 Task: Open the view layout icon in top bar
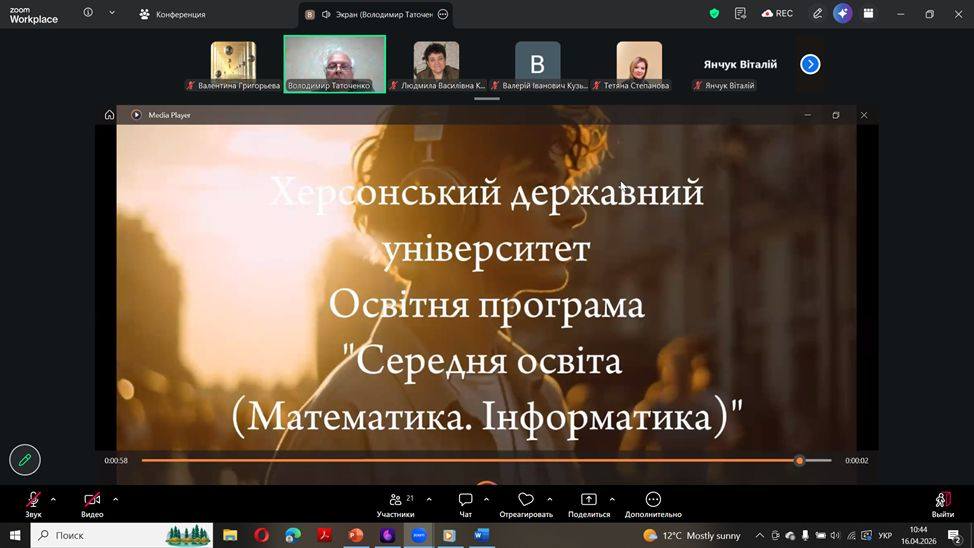click(x=868, y=14)
